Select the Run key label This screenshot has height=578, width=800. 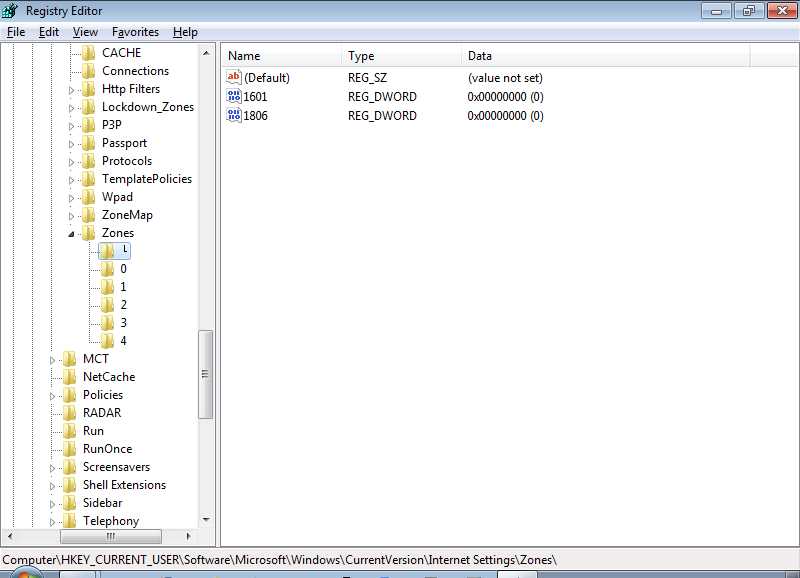pos(93,431)
